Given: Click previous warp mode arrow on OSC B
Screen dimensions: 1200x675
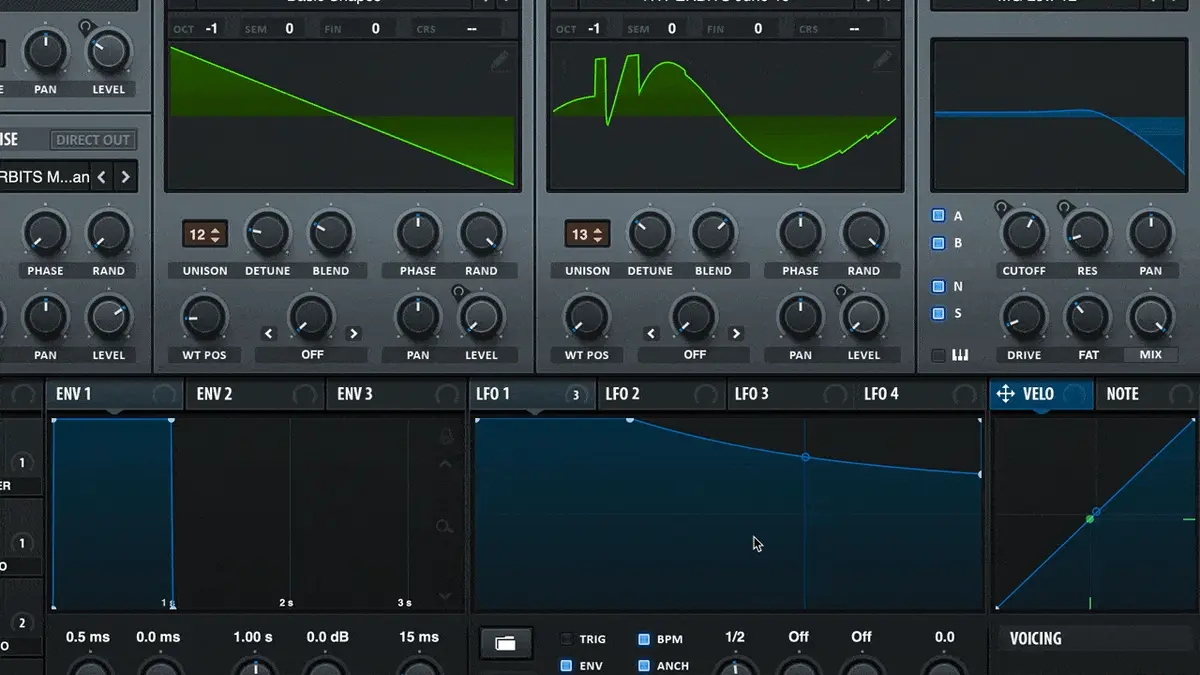Looking at the screenshot, I should click(x=652, y=334).
